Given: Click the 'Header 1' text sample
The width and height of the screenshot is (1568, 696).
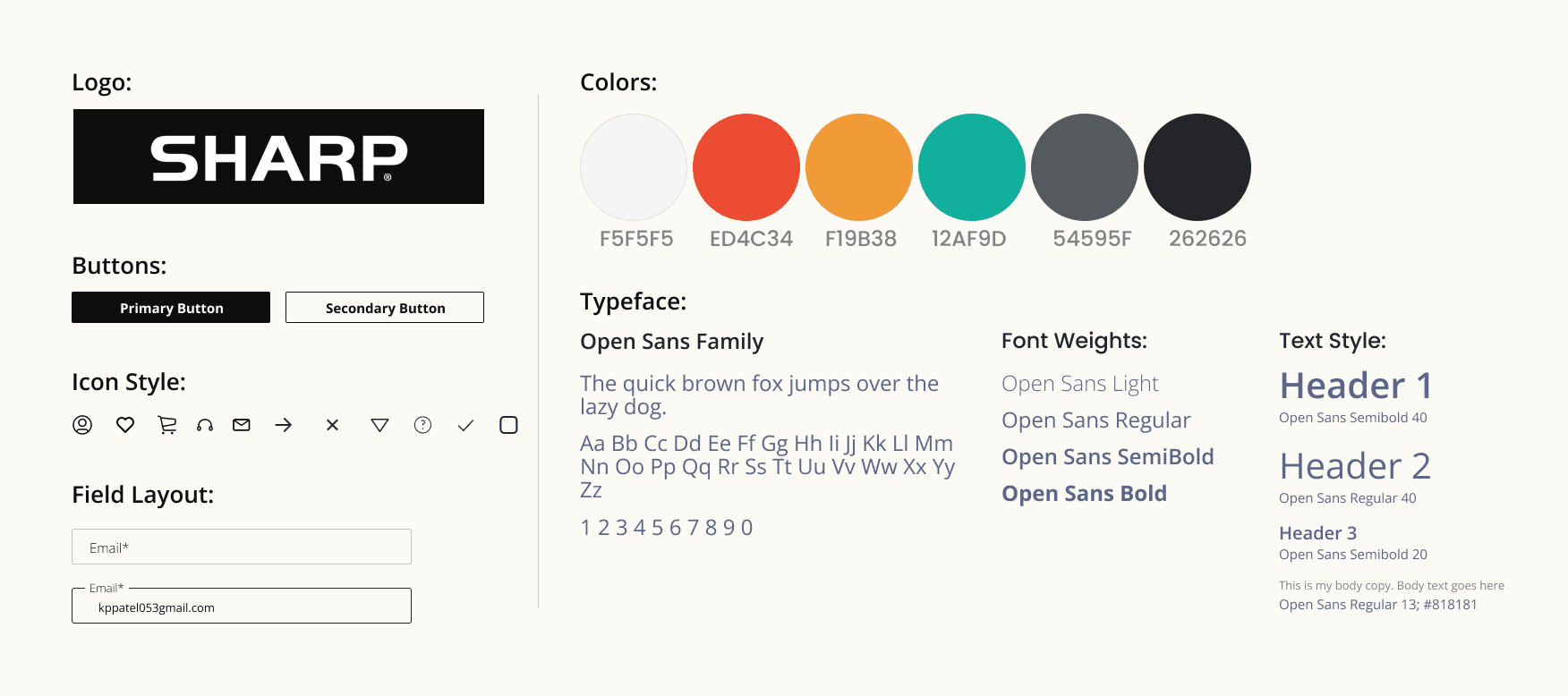Looking at the screenshot, I should 1356,386.
